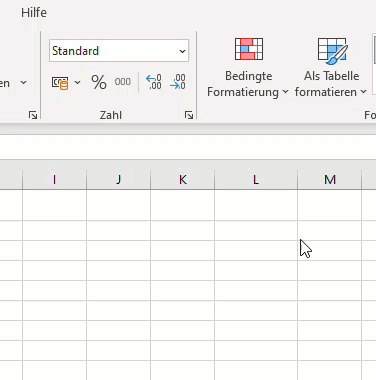
Task: Open the alignment group dialog launcher
Action: point(33,115)
